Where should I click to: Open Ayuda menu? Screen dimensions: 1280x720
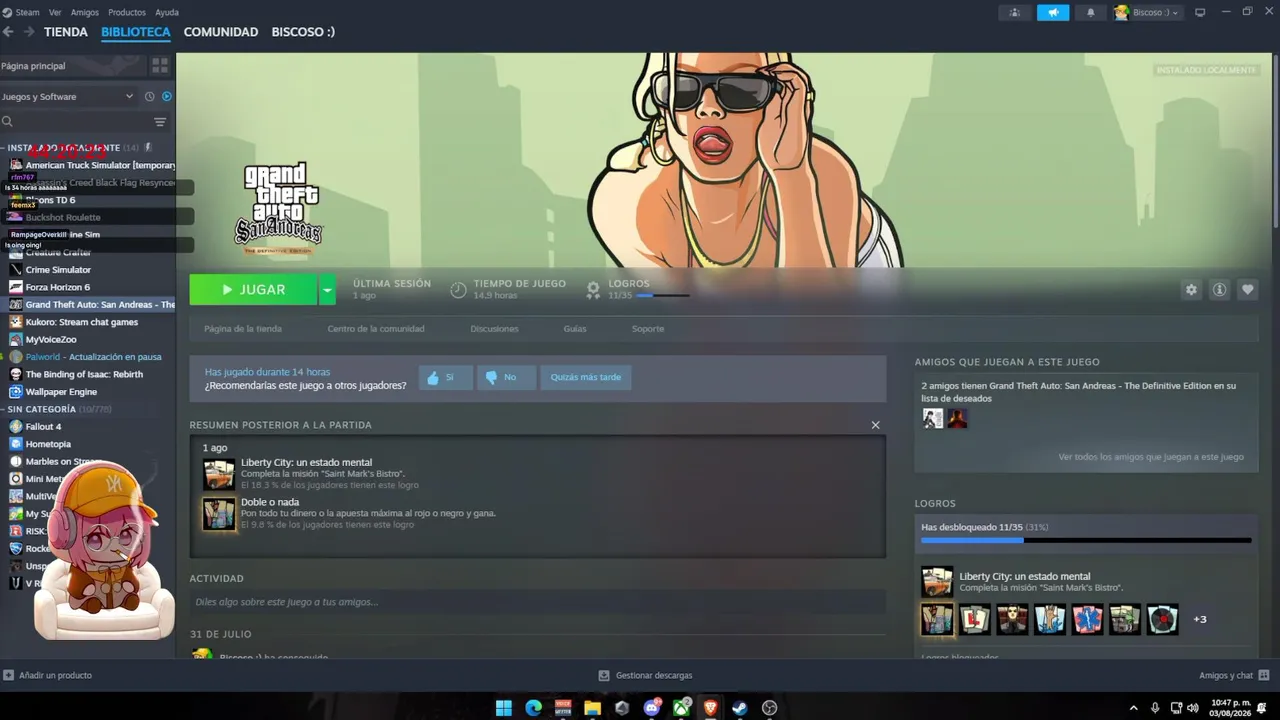pyautogui.click(x=167, y=12)
